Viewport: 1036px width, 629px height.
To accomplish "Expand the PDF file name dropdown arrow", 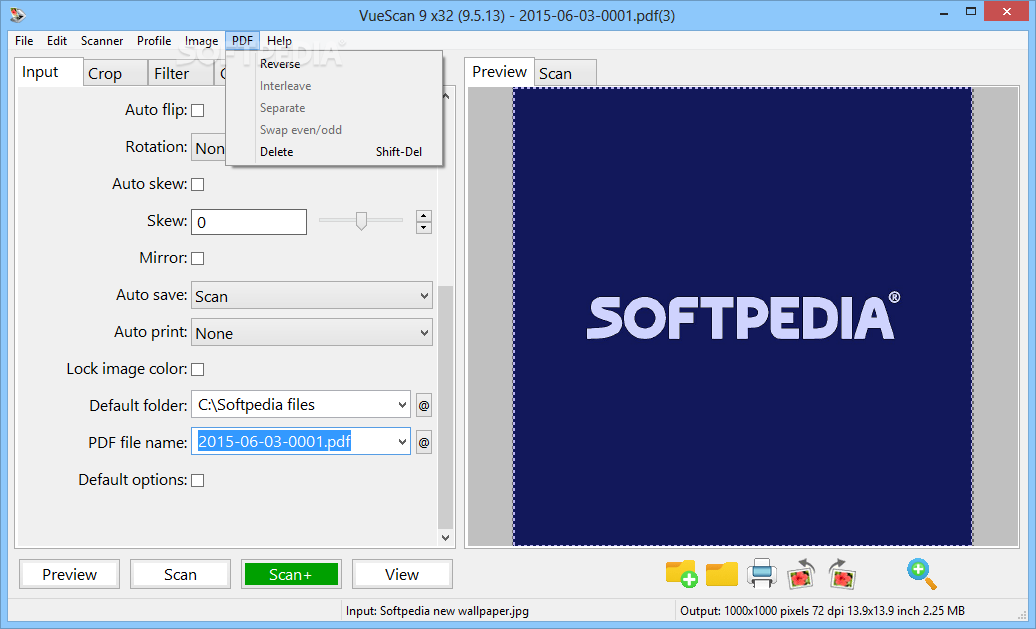I will click(402, 442).
